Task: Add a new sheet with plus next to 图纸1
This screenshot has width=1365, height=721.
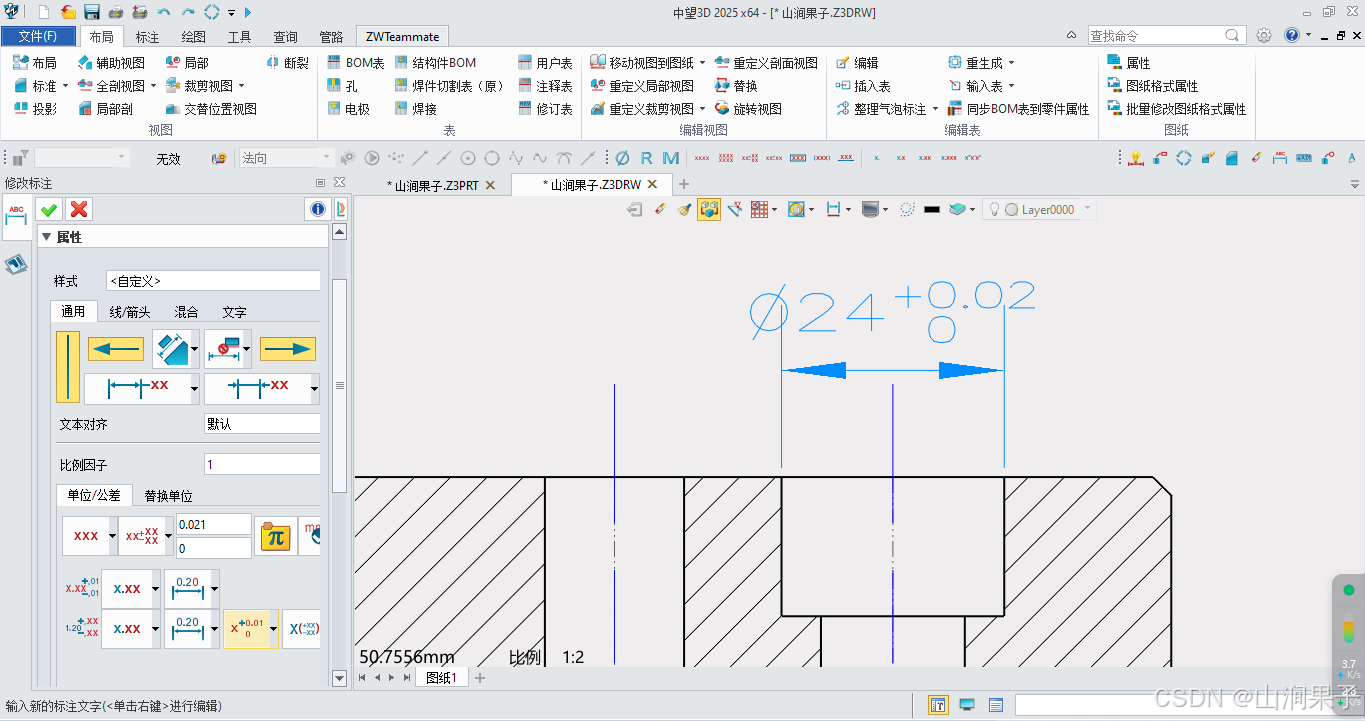Action: point(480,678)
